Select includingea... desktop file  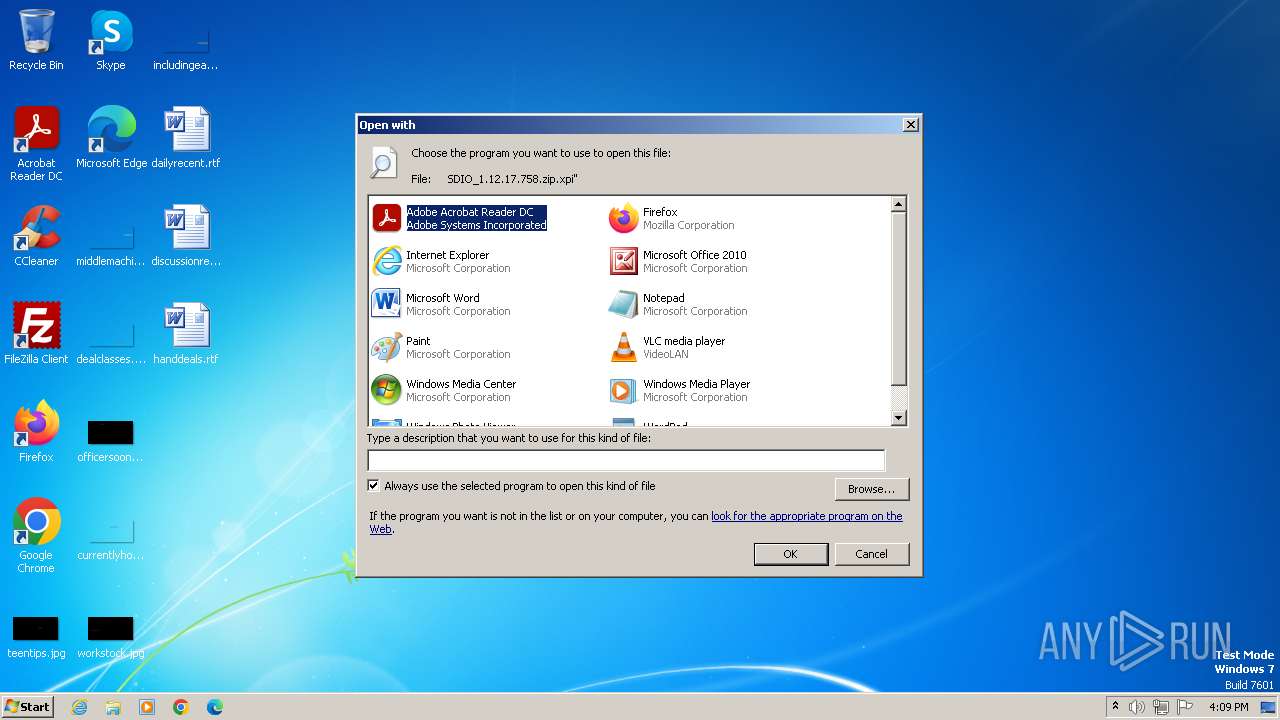[186, 48]
